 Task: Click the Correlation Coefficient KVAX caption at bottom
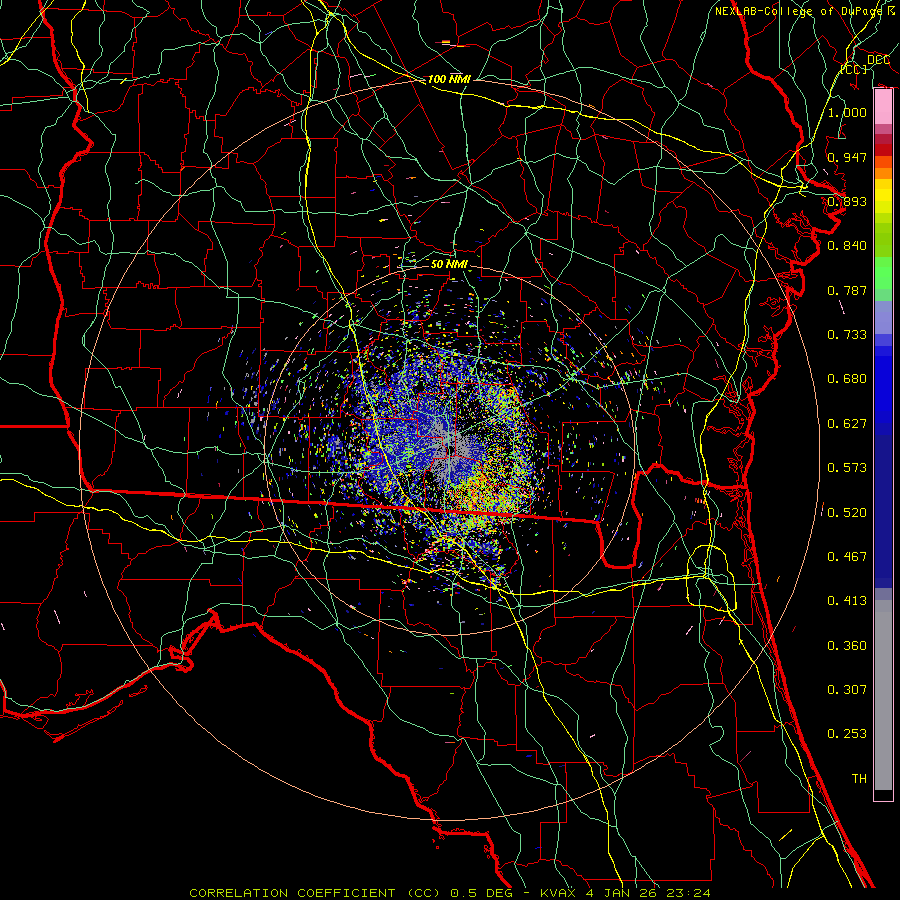tap(450, 893)
